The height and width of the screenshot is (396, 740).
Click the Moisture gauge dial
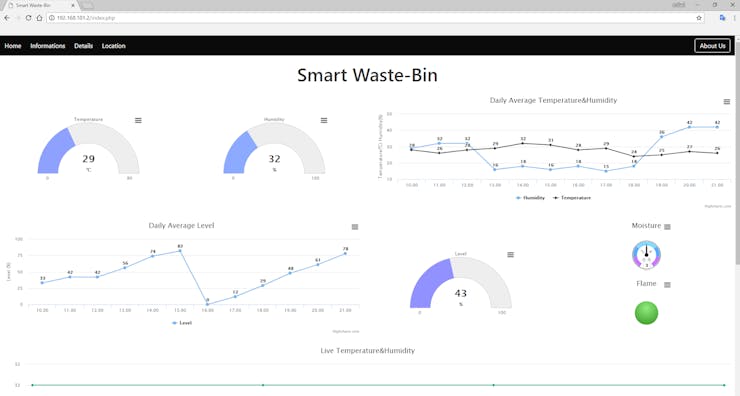(x=646, y=255)
